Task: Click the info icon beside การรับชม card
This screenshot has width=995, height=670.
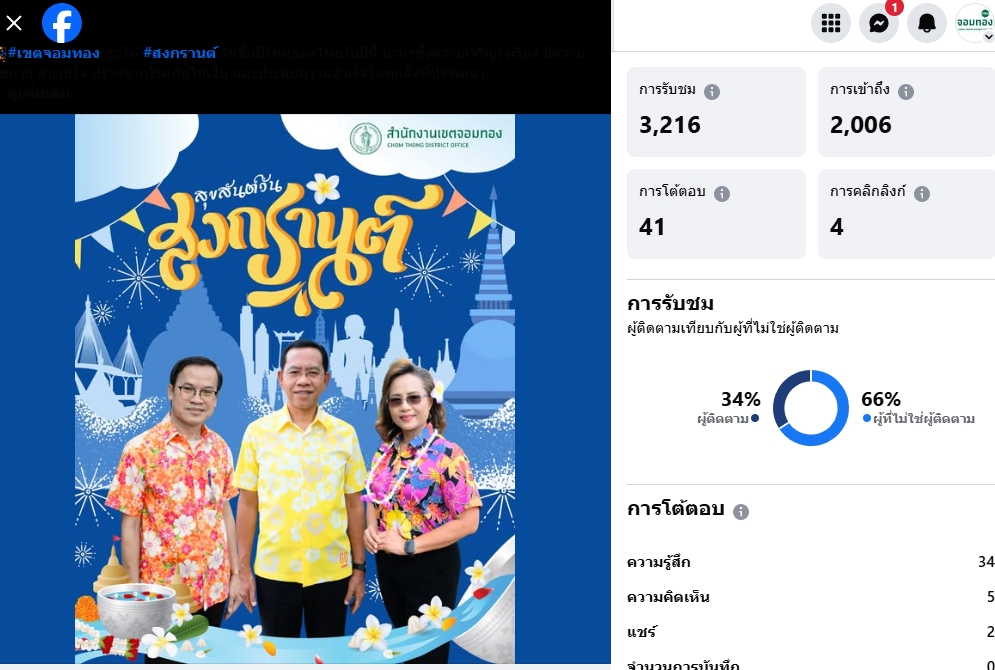Action: tap(712, 92)
